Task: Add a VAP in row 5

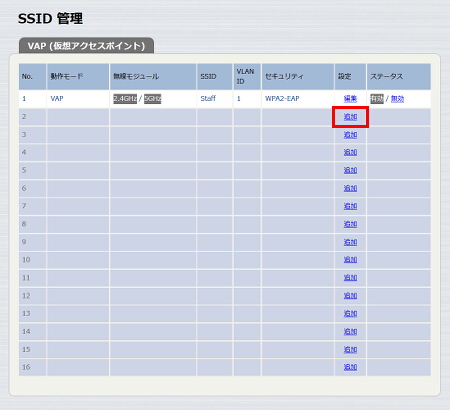Action: 350,170
